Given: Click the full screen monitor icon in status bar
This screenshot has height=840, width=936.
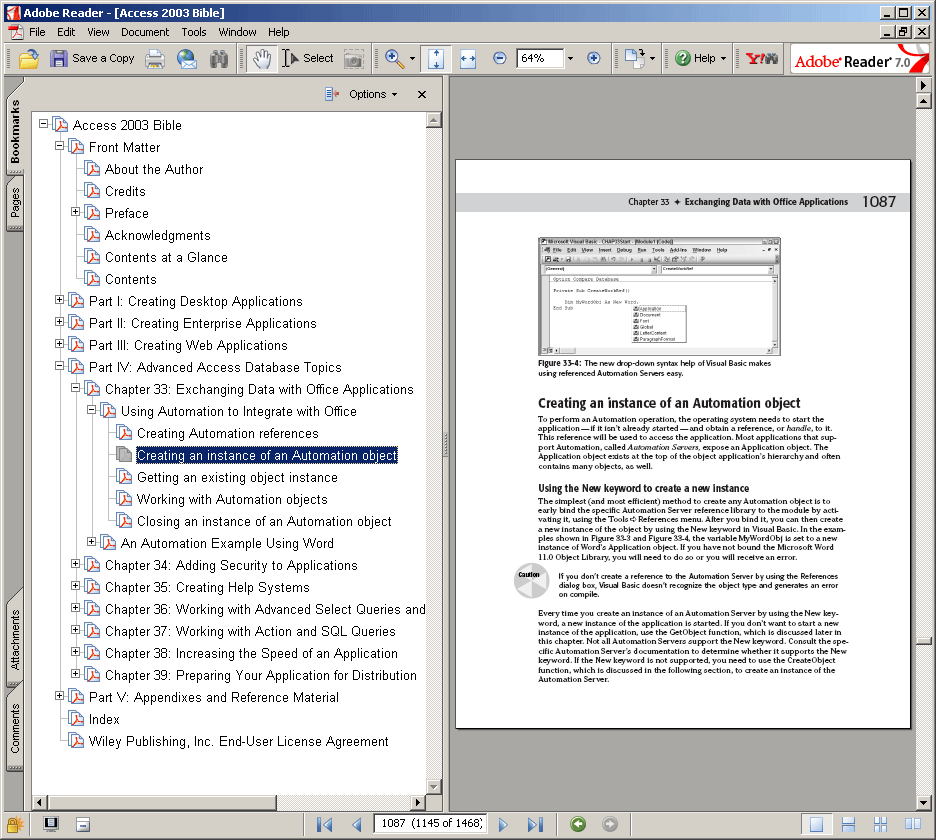Looking at the screenshot, I should [51, 824].
